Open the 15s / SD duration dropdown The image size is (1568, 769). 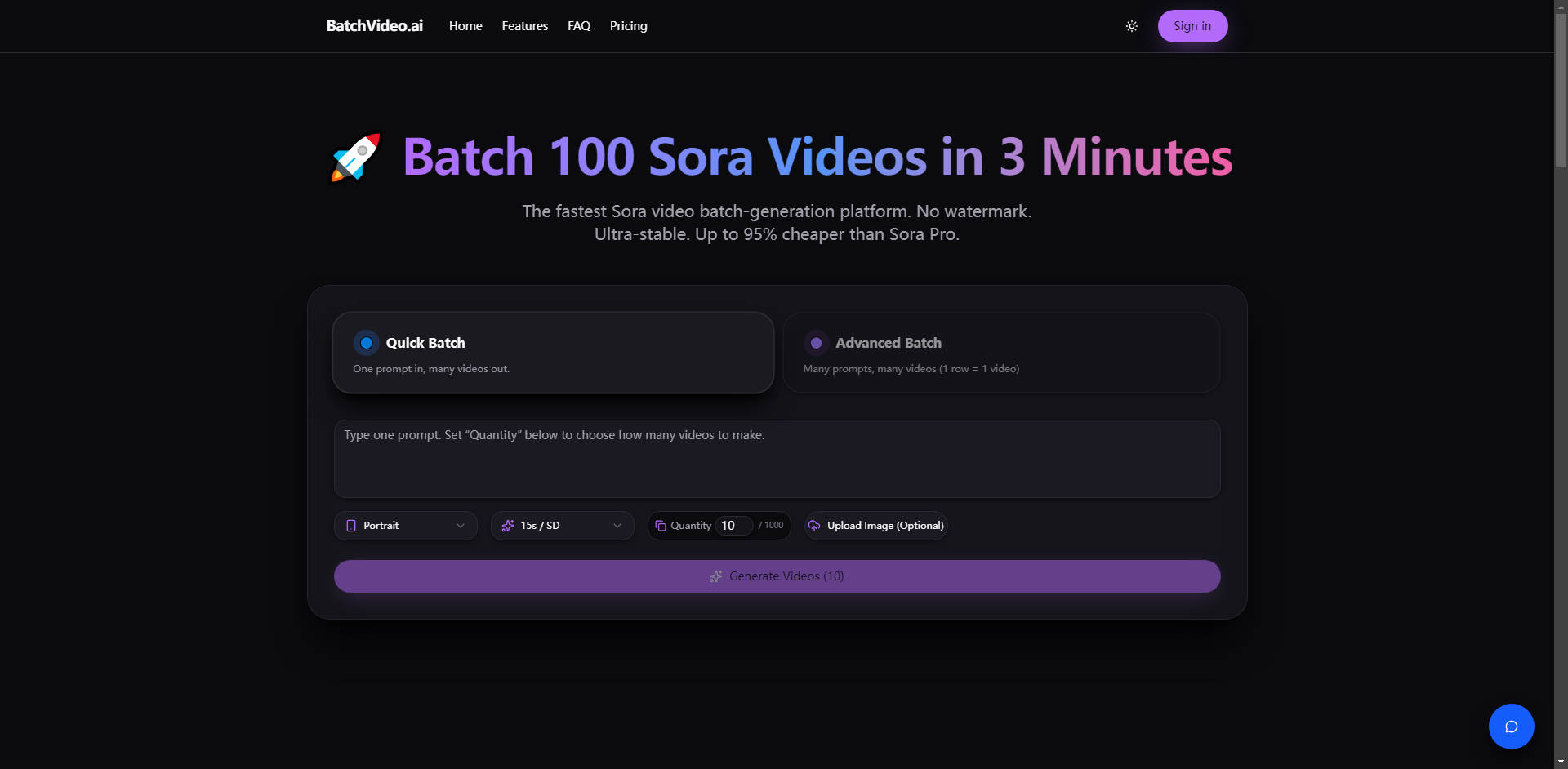pyautogui.click(x=562, y=526)
